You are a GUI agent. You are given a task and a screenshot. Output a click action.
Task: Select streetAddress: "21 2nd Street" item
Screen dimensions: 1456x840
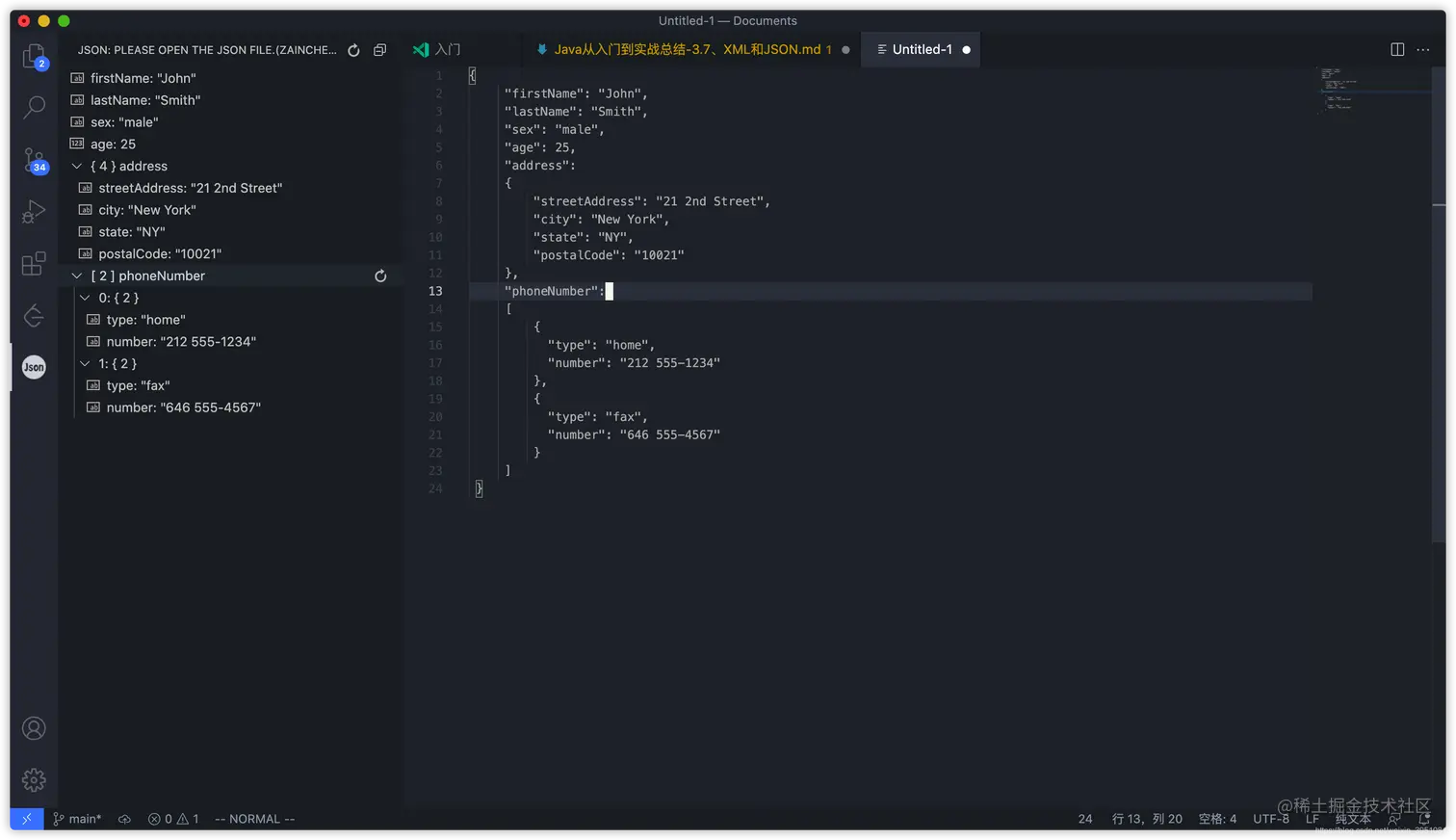point(231,188)
